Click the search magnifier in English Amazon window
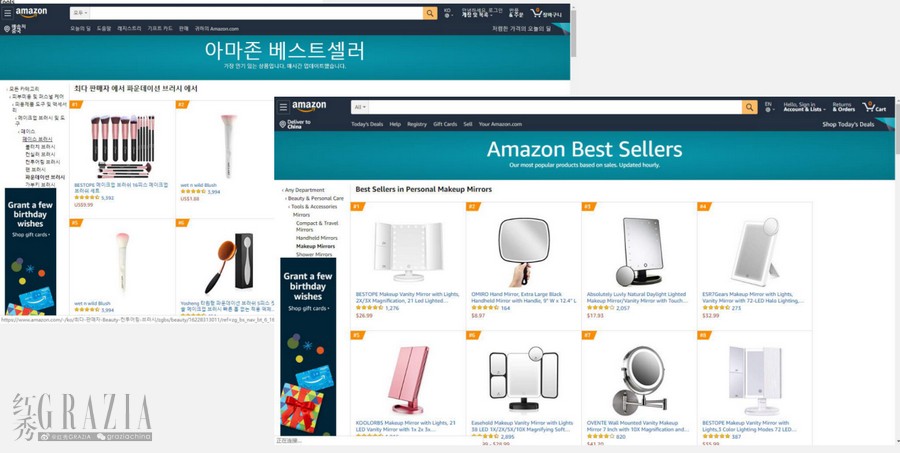The image size is (900, 453). [750, 107]
